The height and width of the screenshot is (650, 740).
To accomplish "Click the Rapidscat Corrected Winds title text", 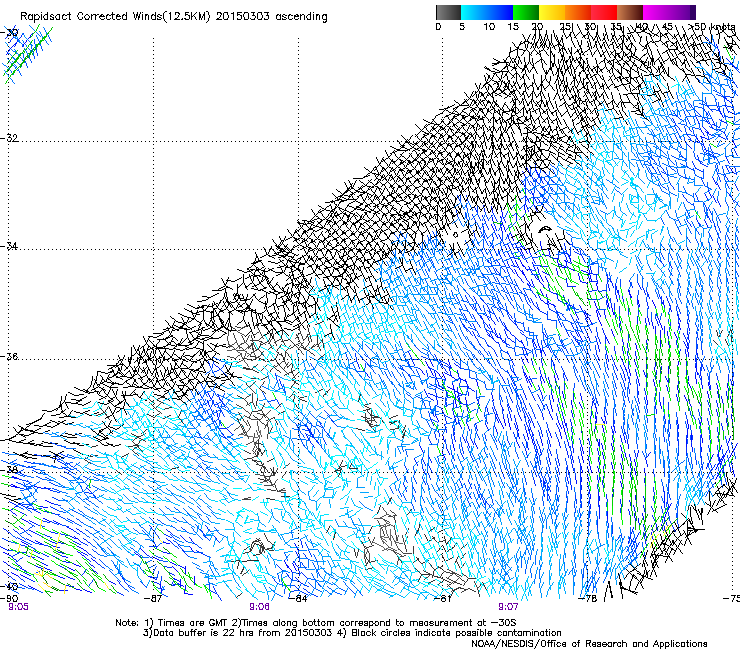I will (174, 16).
